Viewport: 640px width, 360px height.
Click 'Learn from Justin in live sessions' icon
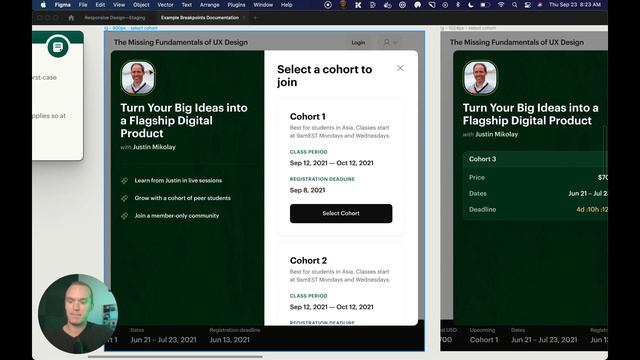pos(124,180)
